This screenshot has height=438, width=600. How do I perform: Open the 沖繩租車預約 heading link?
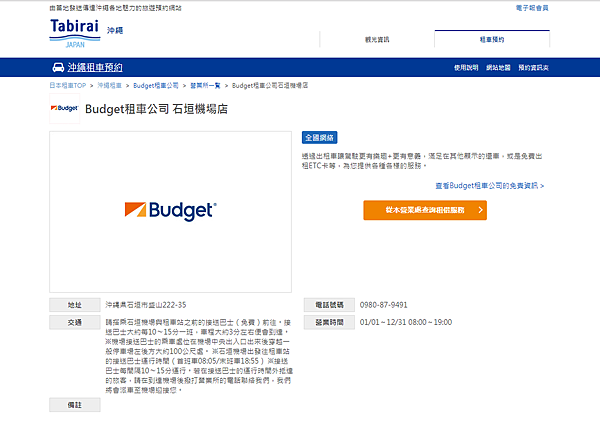click(95, 67)
